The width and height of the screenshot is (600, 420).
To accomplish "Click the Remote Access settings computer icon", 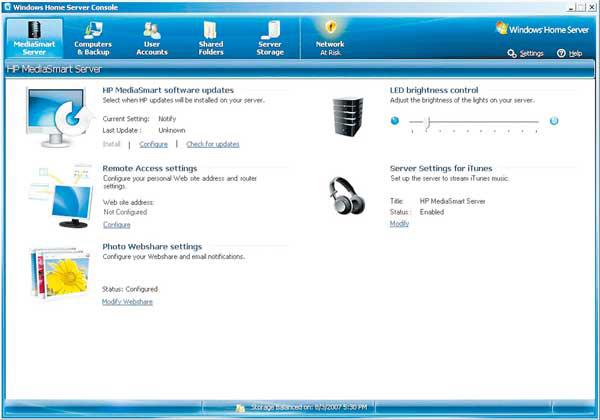I will pyautogui.click(x=57, y=197).
